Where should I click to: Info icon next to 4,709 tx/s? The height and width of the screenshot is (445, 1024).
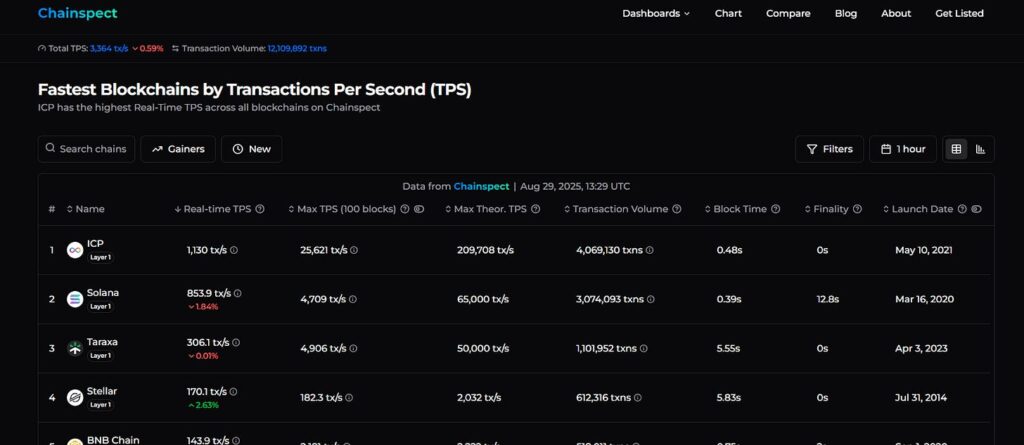click(x=353, y=299)
